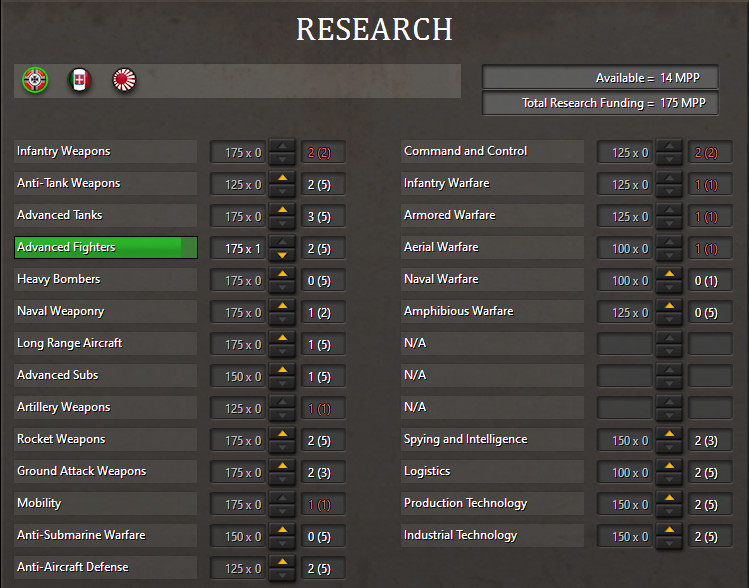Select the Production Technology label
The image size is (749, 588).
(492, 503)
